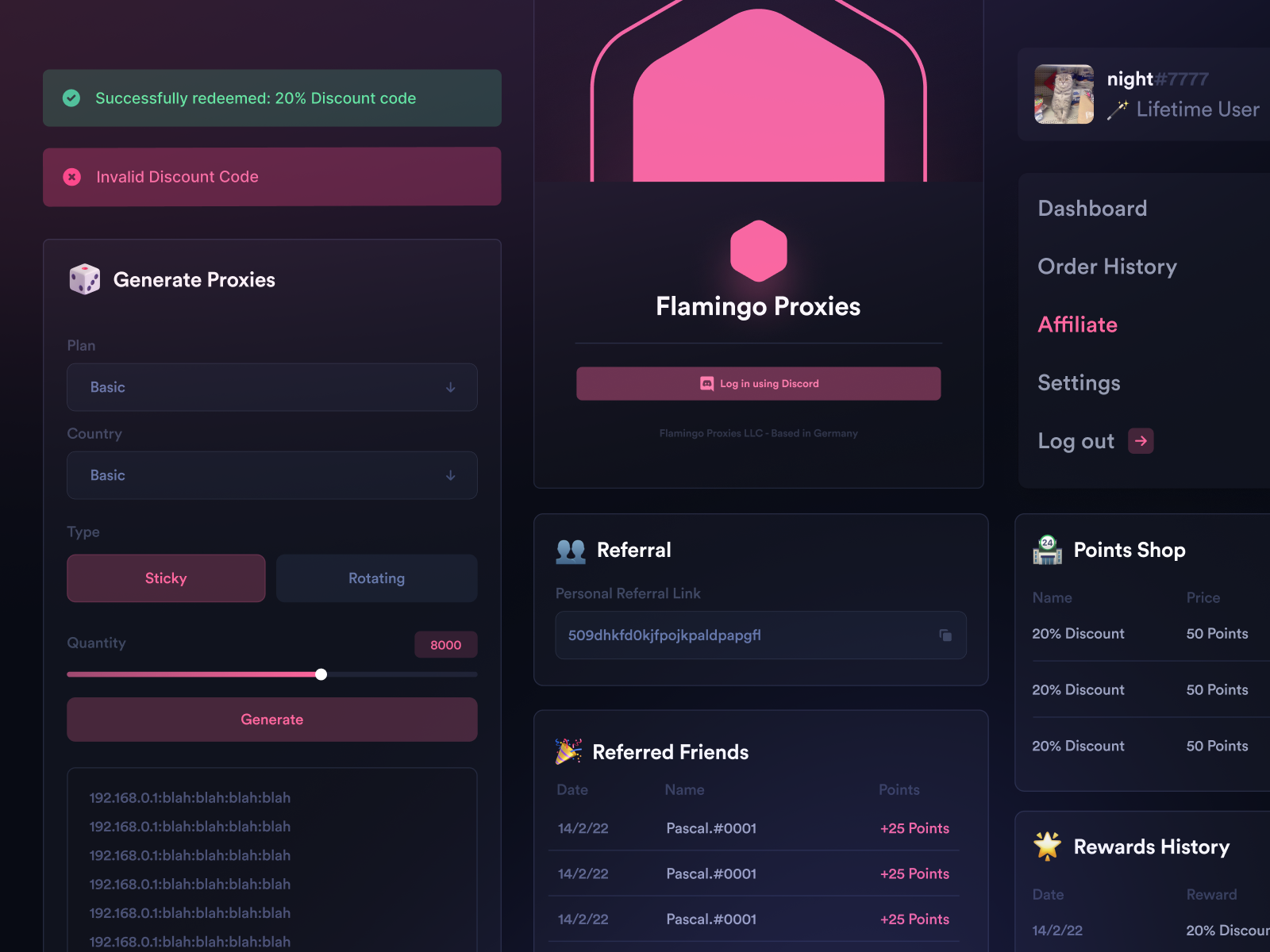Click Log in using Discord
Screen dimensions: 1270x952
coord(758,383)
